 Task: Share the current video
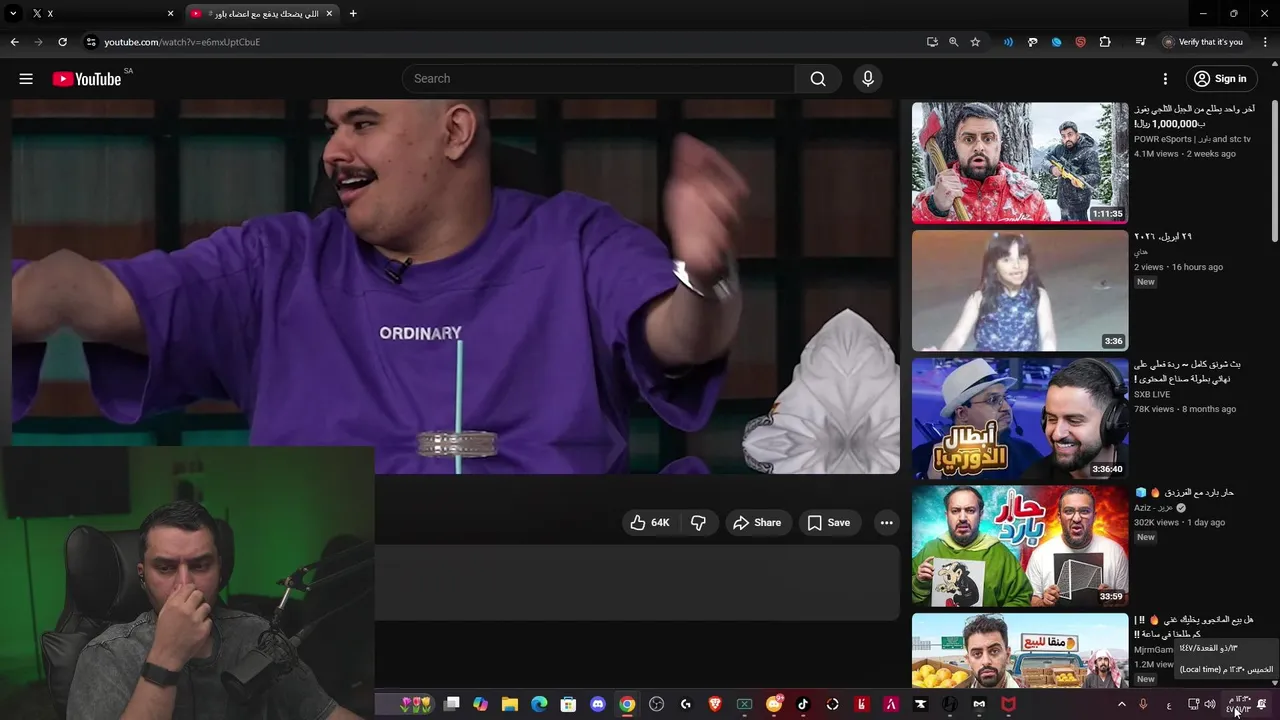tap(757, 523)
